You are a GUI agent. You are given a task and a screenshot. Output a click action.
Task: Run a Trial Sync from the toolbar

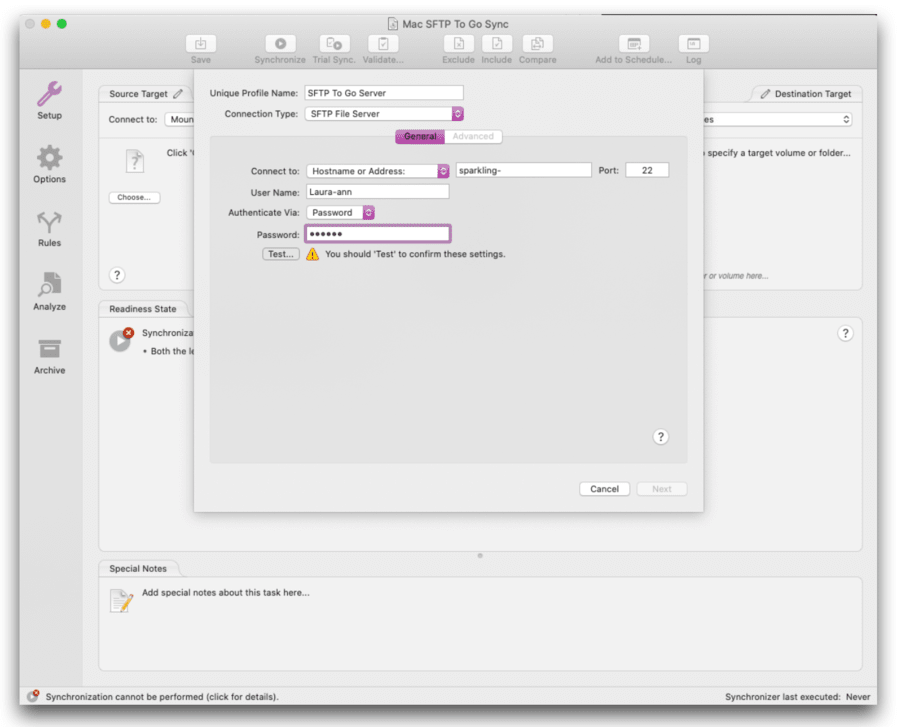(334, 45)
